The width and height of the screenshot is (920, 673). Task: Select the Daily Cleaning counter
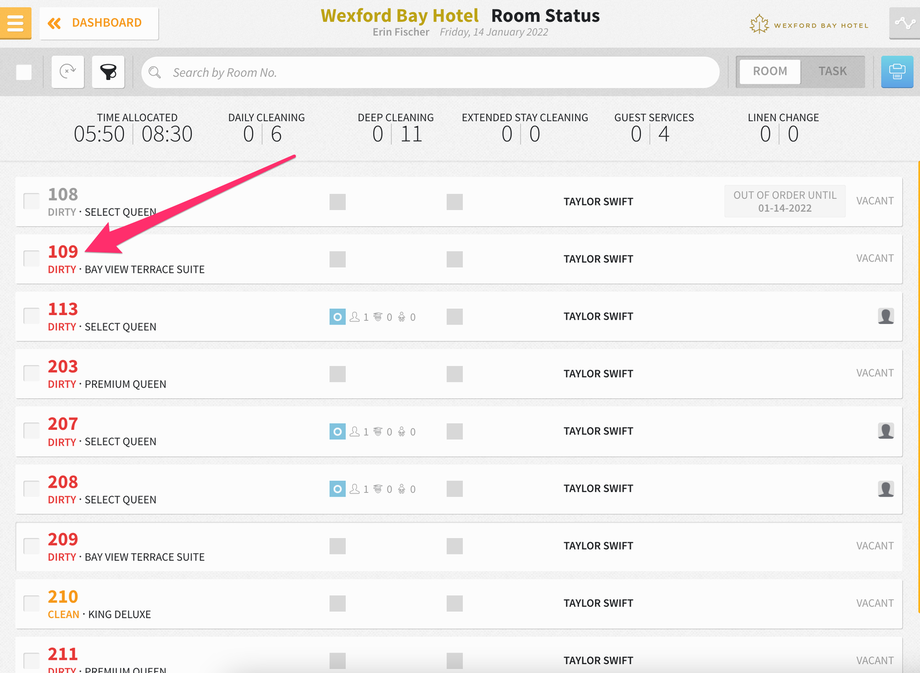pyautogui.click(x=266, y=128)
